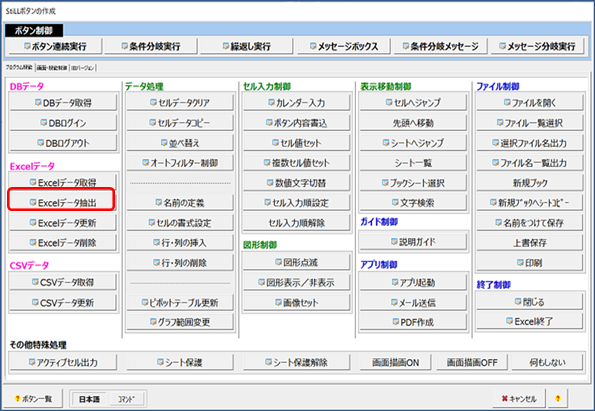Image resolution: width=595 pixels, height=411 pixels.
Task: Open the ボタン一覧 button
Action: pos(33,398)
